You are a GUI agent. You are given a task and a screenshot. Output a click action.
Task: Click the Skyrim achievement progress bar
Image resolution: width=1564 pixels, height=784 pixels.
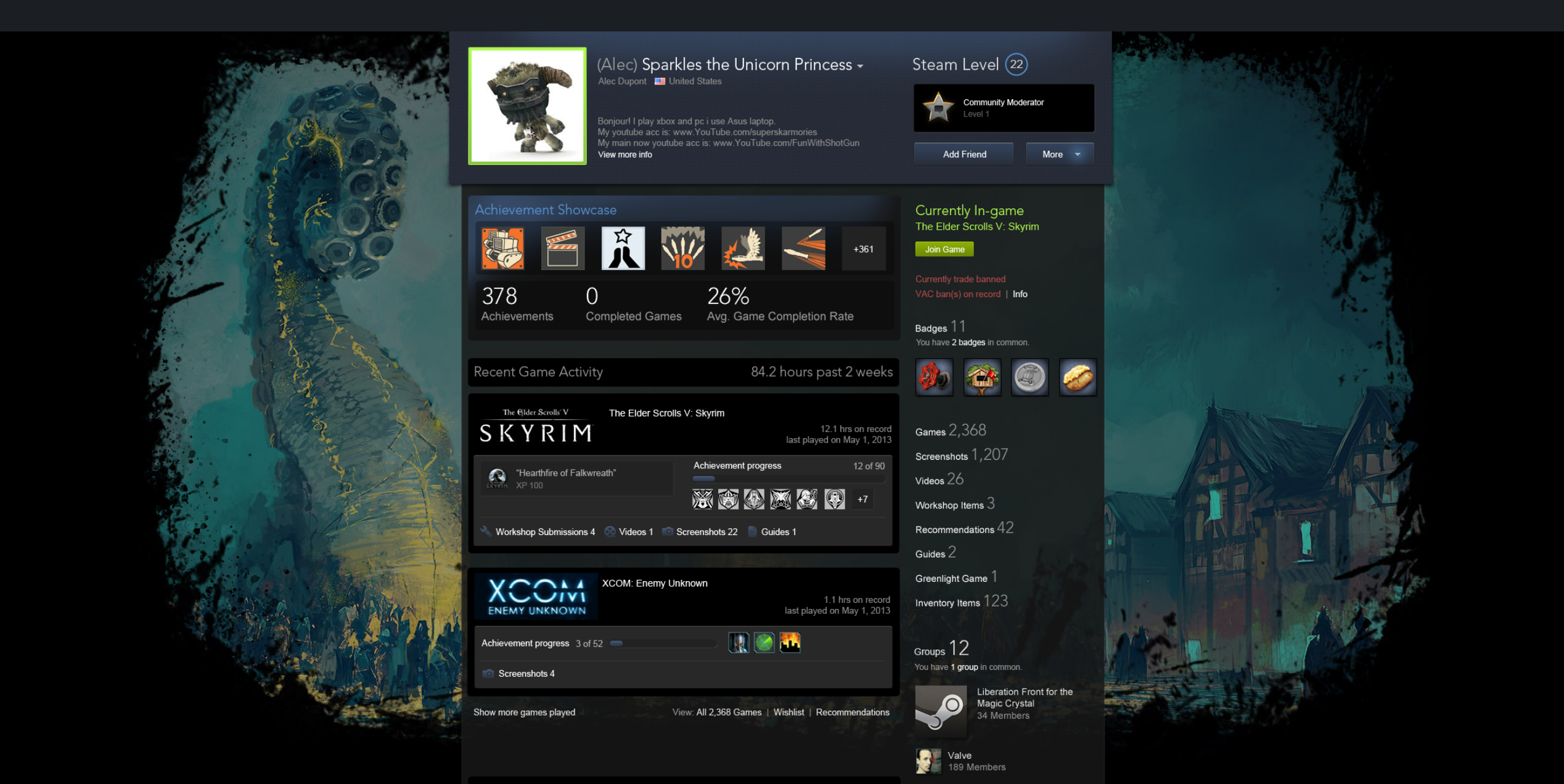[788, 478]
